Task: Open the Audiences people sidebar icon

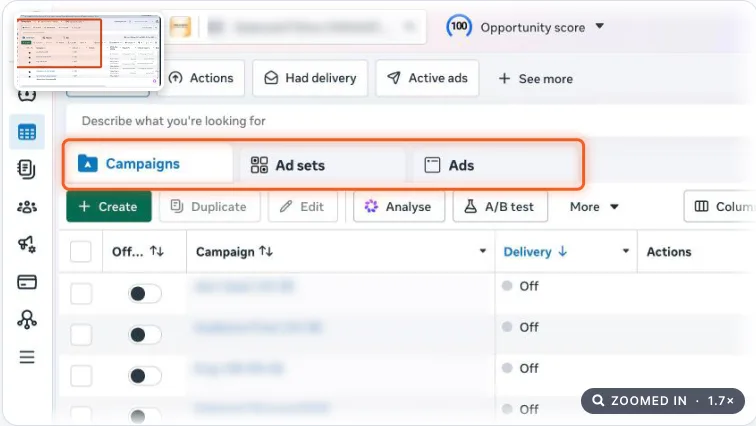Action: [27, 207]
